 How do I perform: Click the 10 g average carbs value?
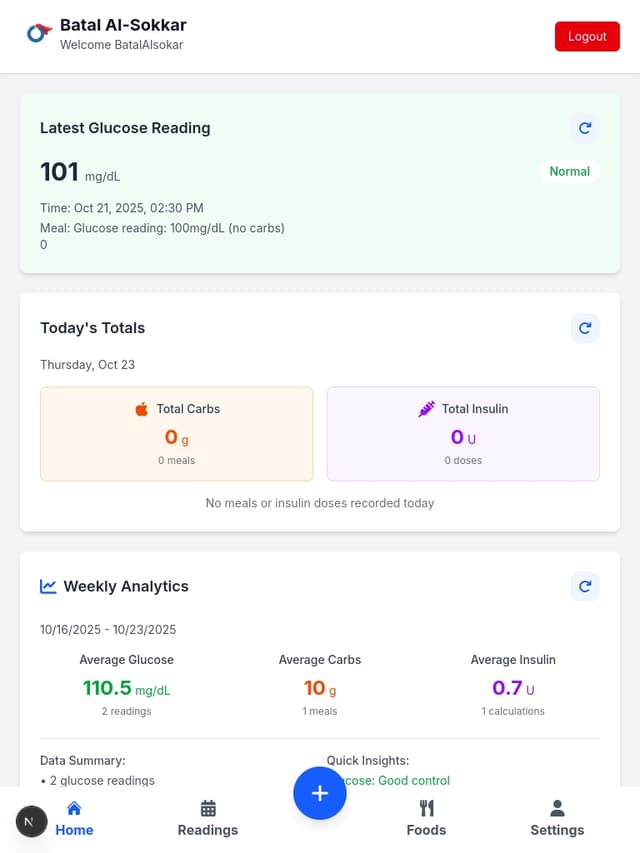tap(319, 688)
